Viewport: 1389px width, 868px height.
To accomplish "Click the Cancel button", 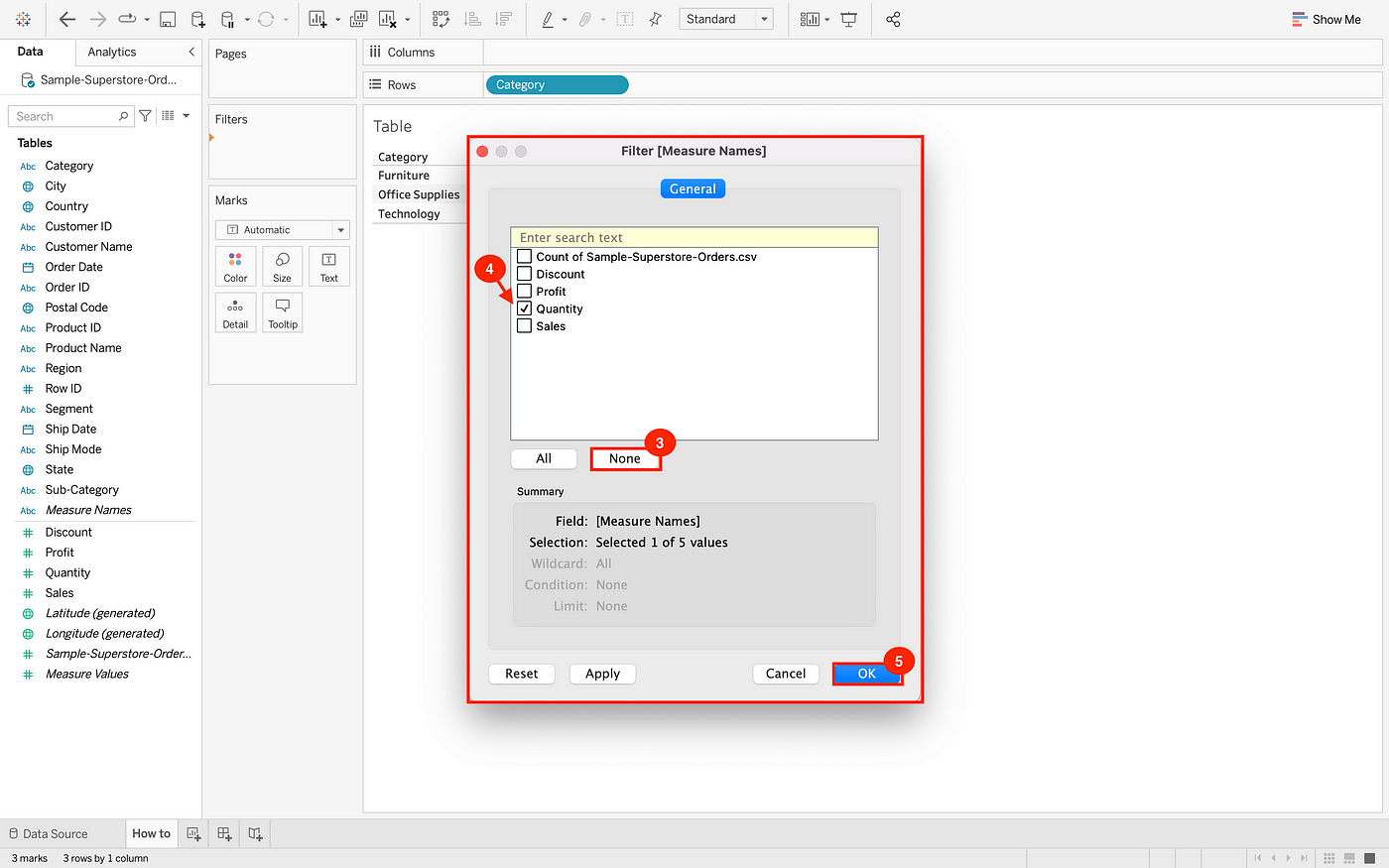I will [x=786, y=674].
